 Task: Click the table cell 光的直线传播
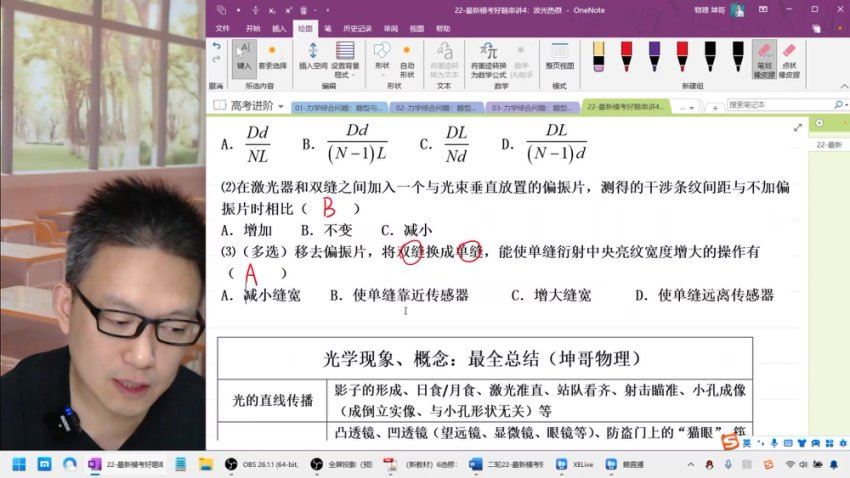272,401
